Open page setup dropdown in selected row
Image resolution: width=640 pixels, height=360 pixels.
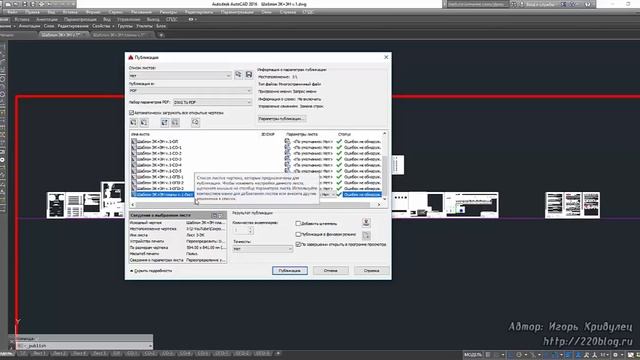(x=333, y=195)
